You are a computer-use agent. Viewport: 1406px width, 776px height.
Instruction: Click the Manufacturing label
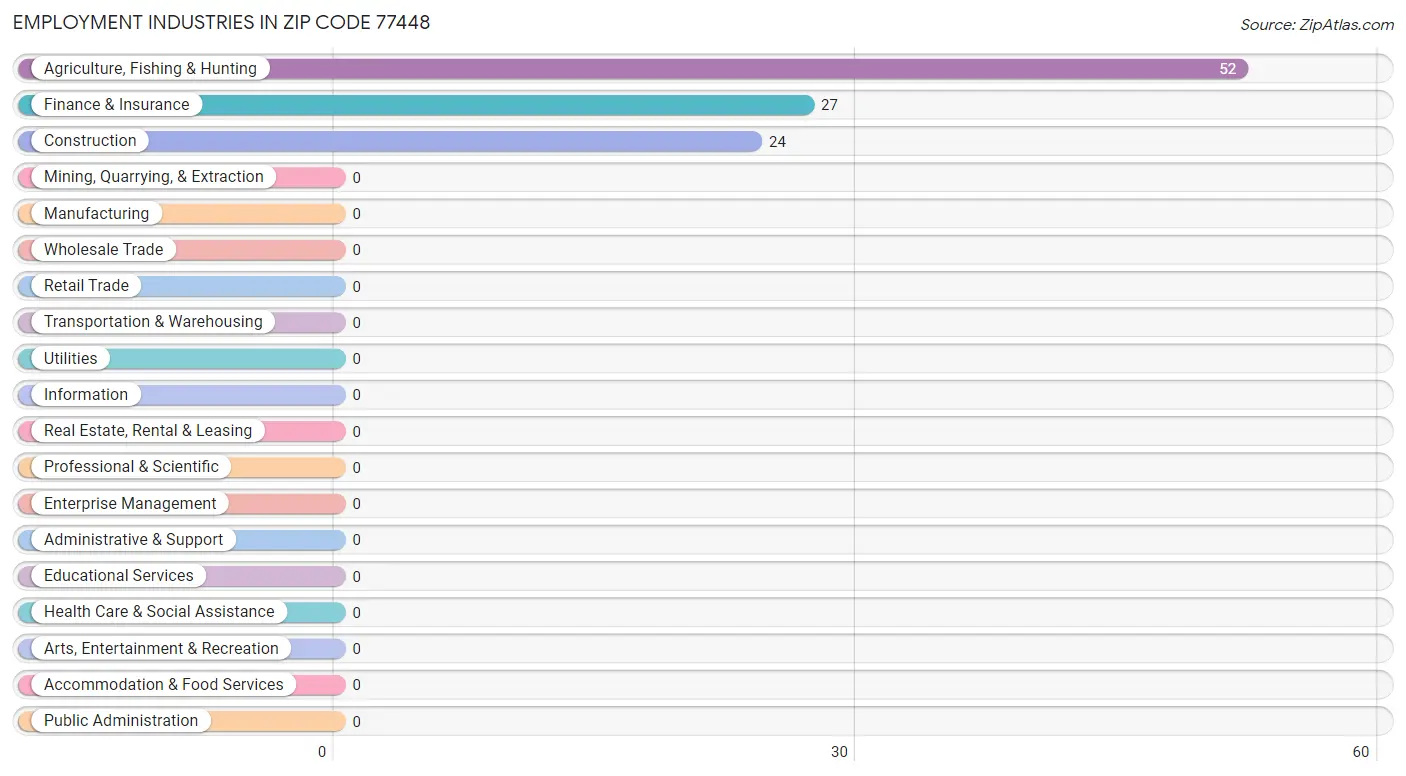96,214
